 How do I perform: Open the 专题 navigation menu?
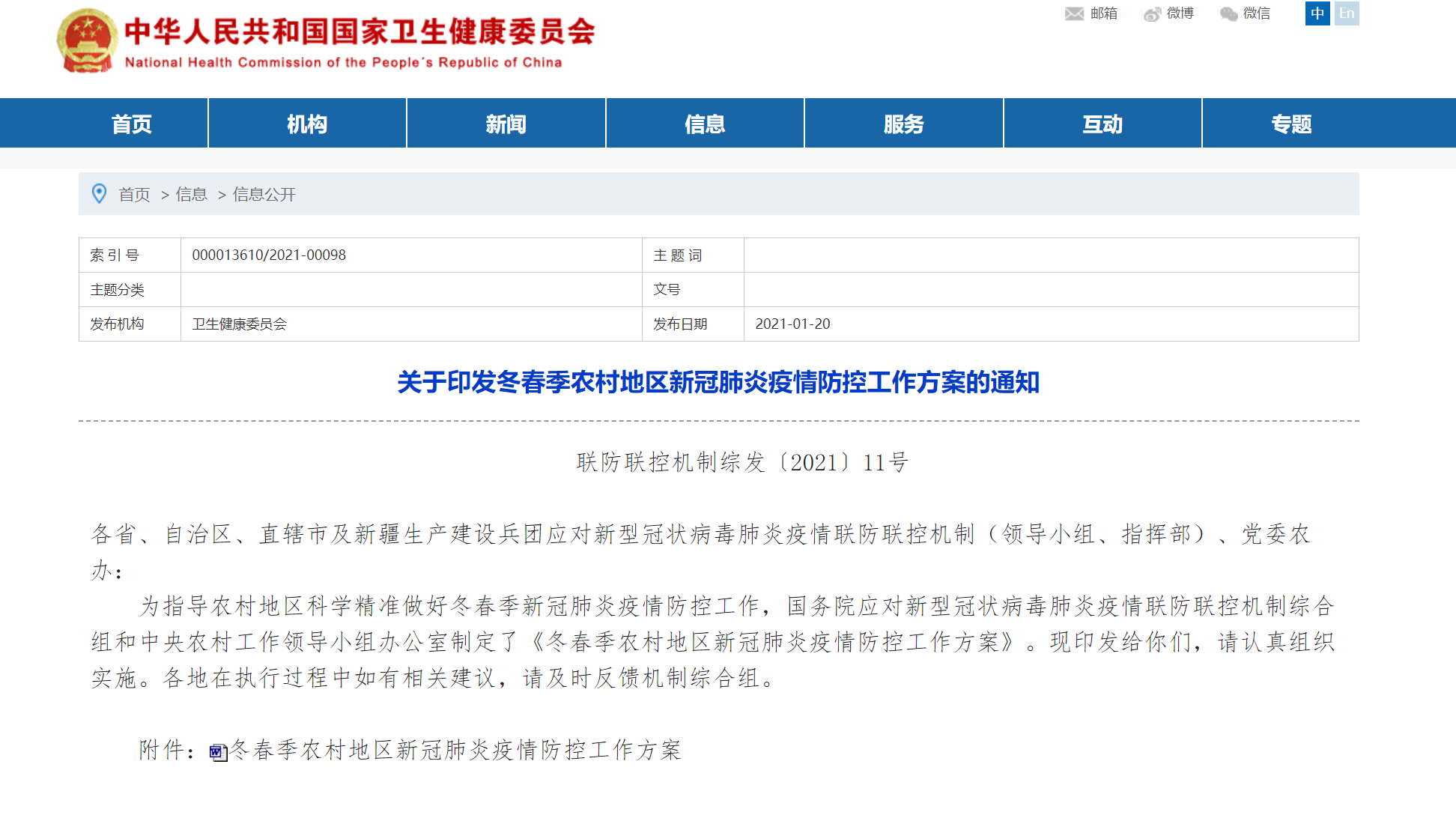(1291, 124)
